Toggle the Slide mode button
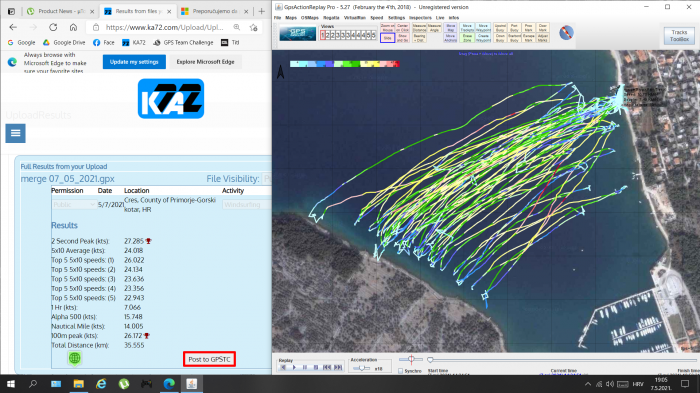The image size is (700, 393). 388,38
